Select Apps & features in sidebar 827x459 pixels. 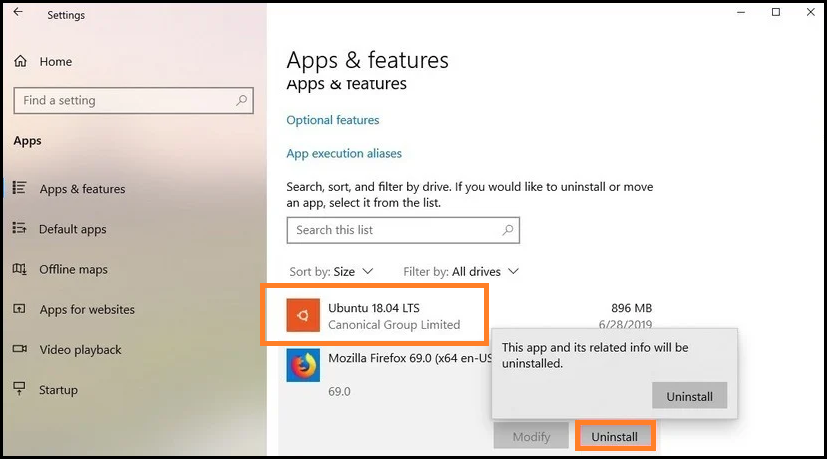(x=82, y=189)
